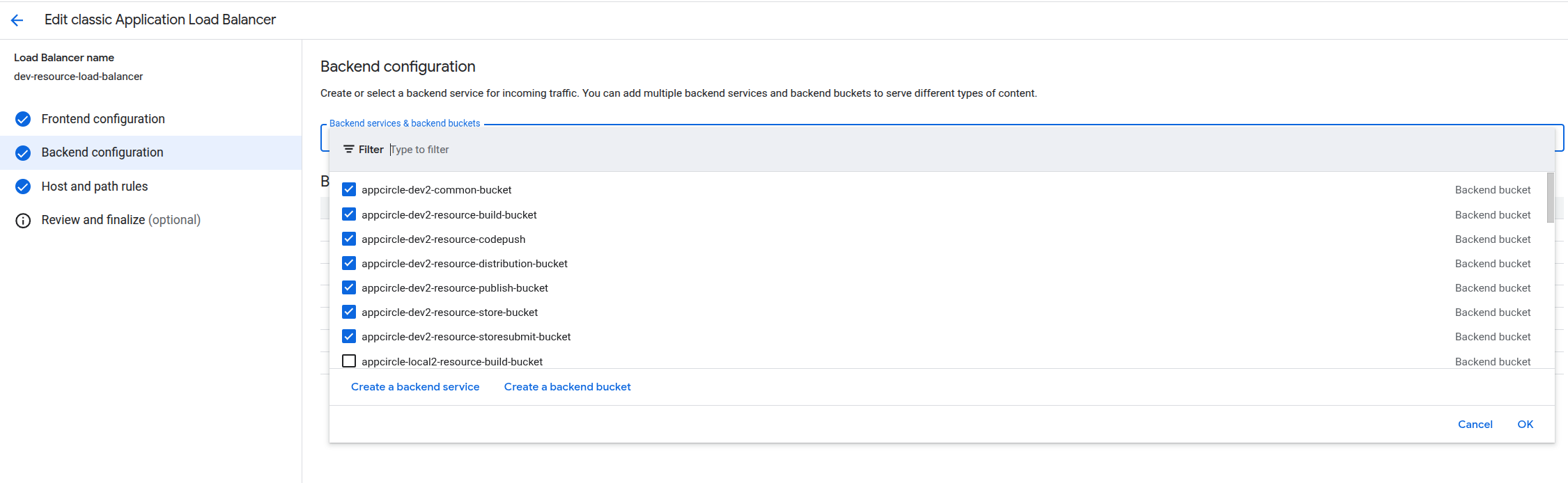The image size is (1568, 483).
Task: Open Host and path rules step
Action: click(x=150, y=187)
